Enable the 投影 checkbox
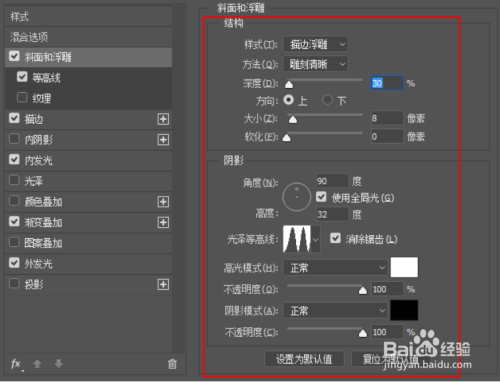This screenshot has height=382, width=500. tap(14, 283)
